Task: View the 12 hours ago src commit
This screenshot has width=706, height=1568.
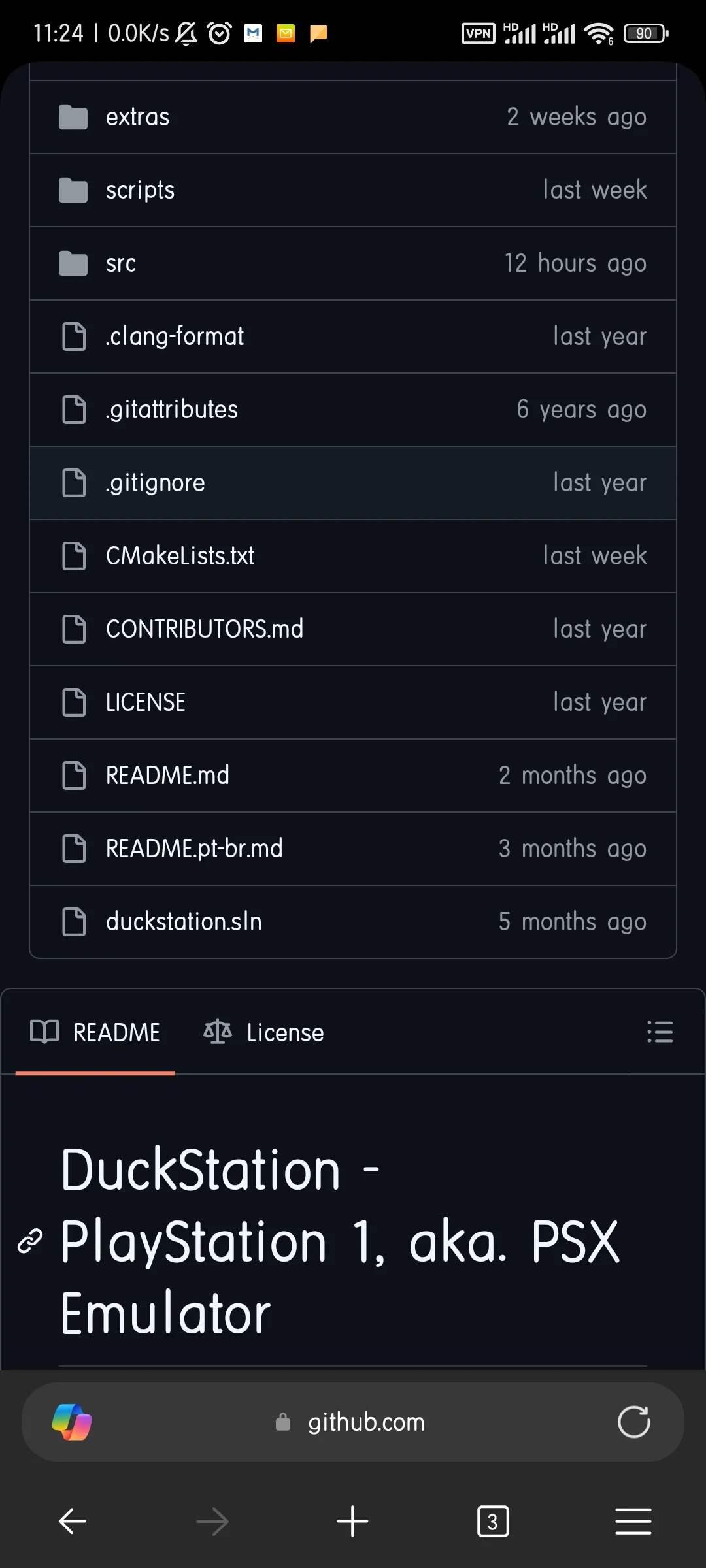Action: (x=575, y=263)
